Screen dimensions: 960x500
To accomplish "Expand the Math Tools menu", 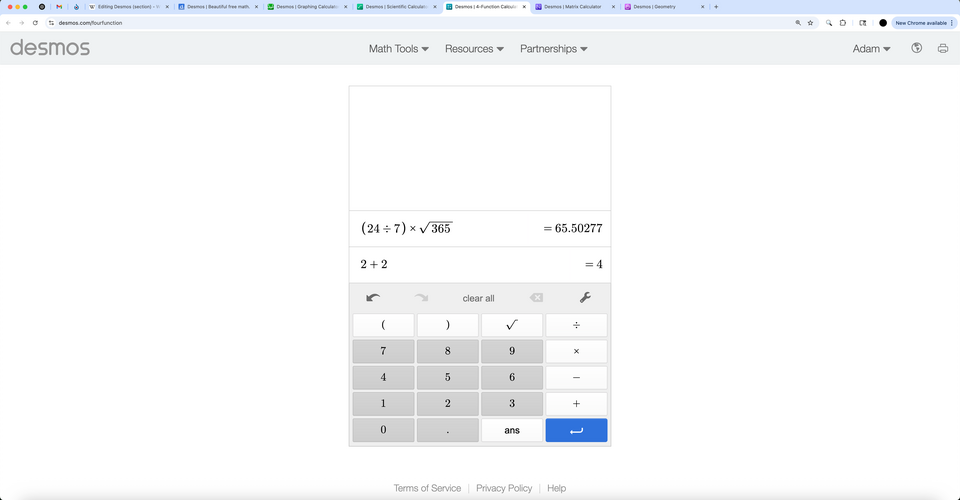I will click(x=399, y=49).
